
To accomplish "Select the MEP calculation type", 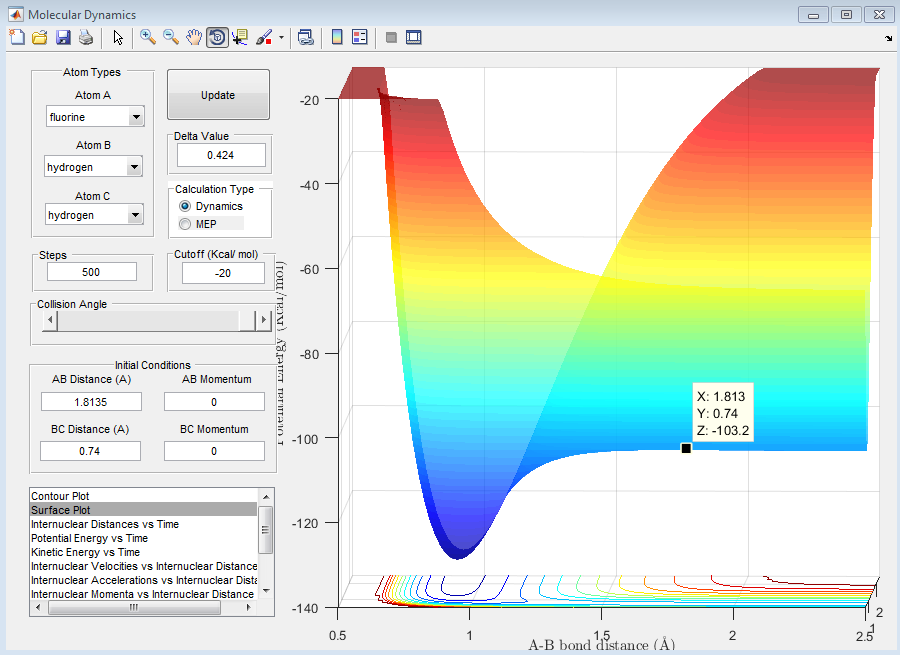I will point(185,224).
